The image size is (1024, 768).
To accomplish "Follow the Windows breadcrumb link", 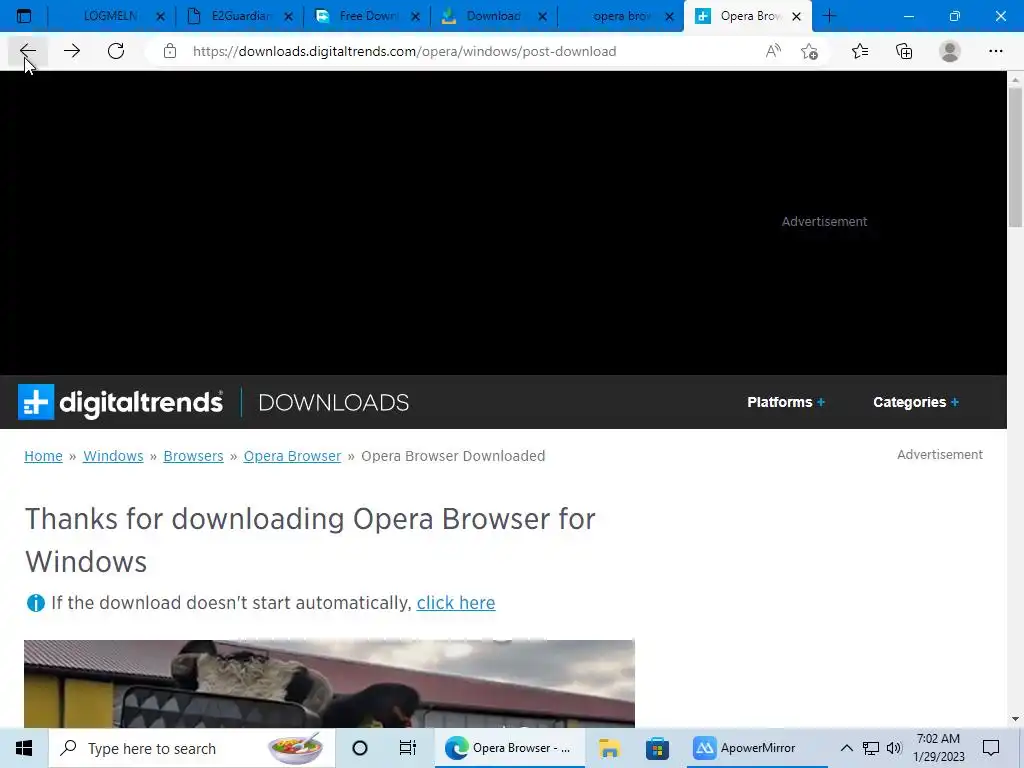I will [113, 456].
